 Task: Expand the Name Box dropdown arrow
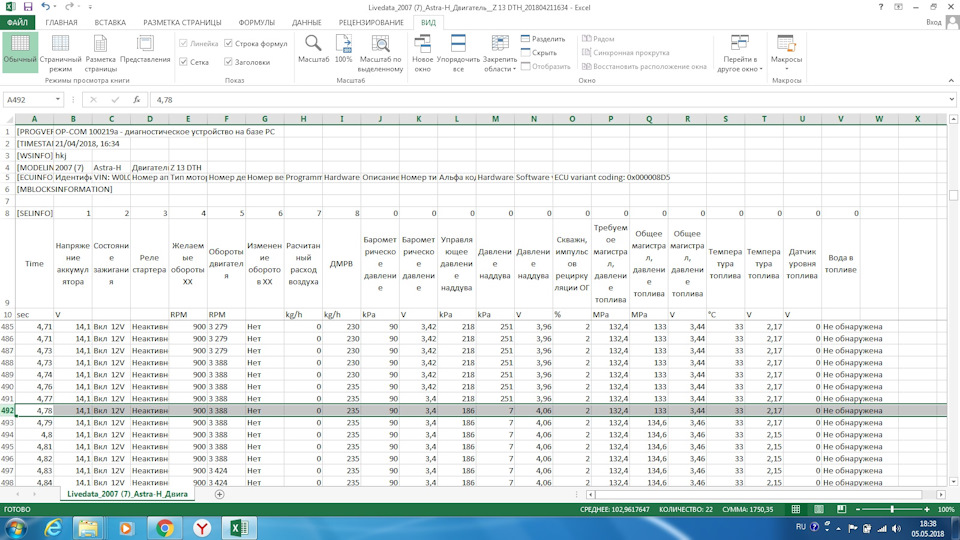pyautogui.click(x=58, y=100)
